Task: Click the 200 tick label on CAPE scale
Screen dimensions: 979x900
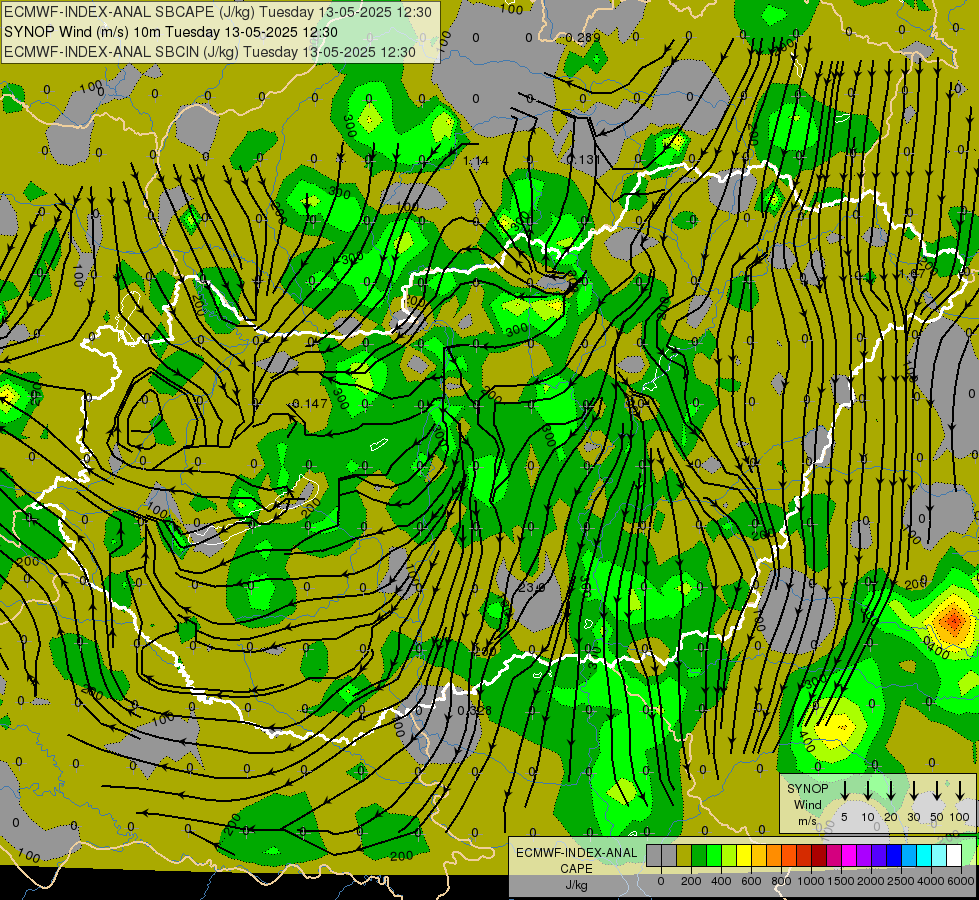Action: [691, 881]
